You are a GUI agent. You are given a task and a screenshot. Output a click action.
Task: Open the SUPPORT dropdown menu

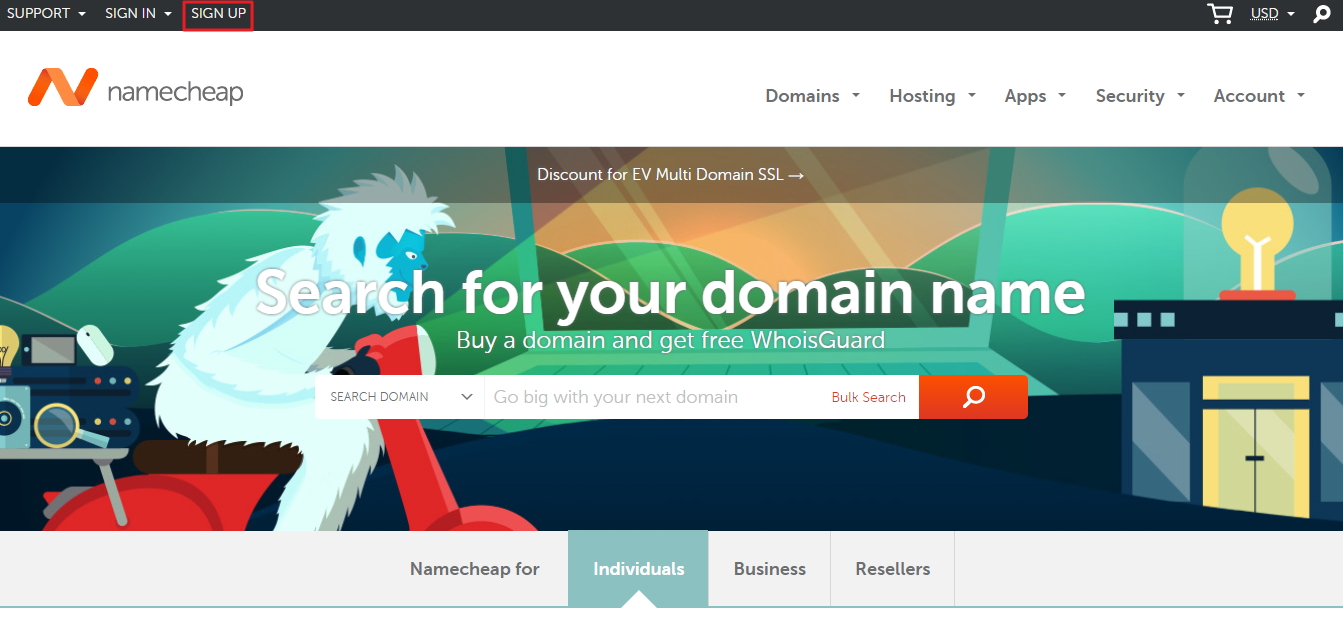click(46, 14)
